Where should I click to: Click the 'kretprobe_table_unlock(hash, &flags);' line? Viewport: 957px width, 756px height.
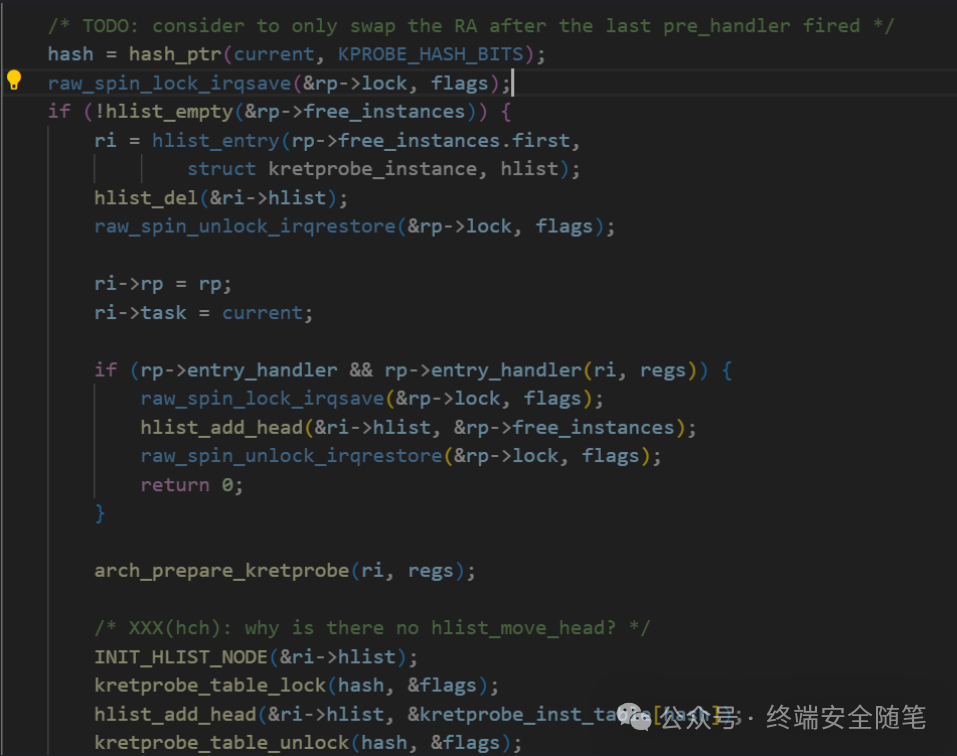[308, 743]
